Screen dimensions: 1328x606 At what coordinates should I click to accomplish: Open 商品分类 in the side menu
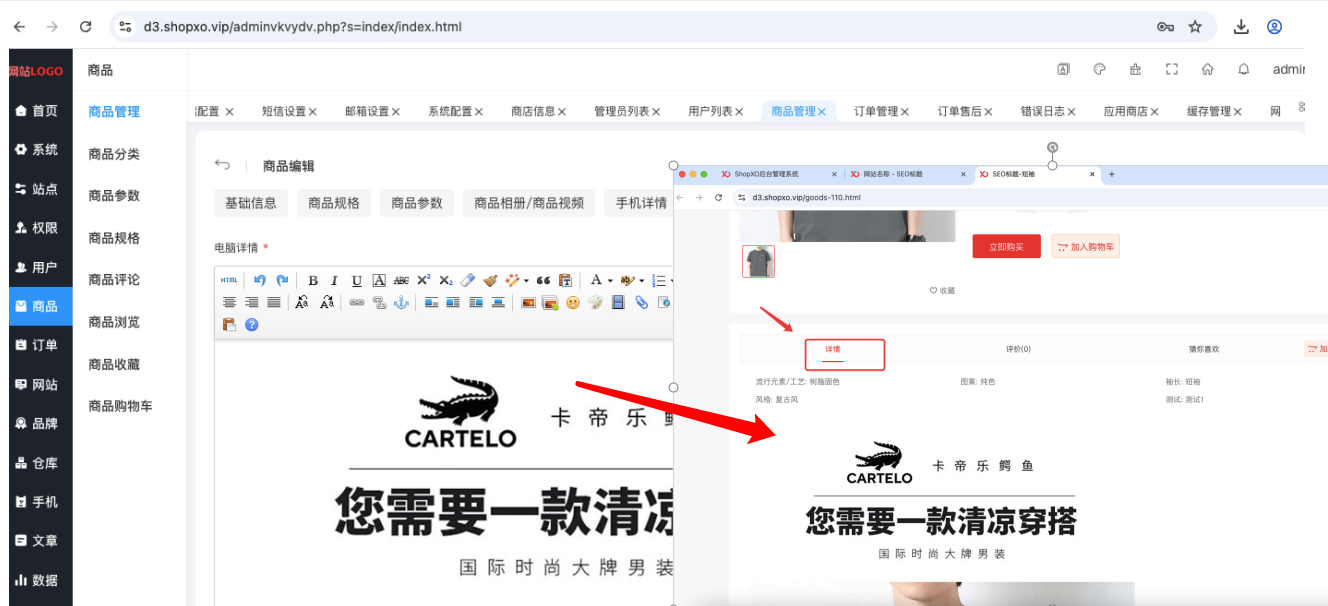pos(114,154)
